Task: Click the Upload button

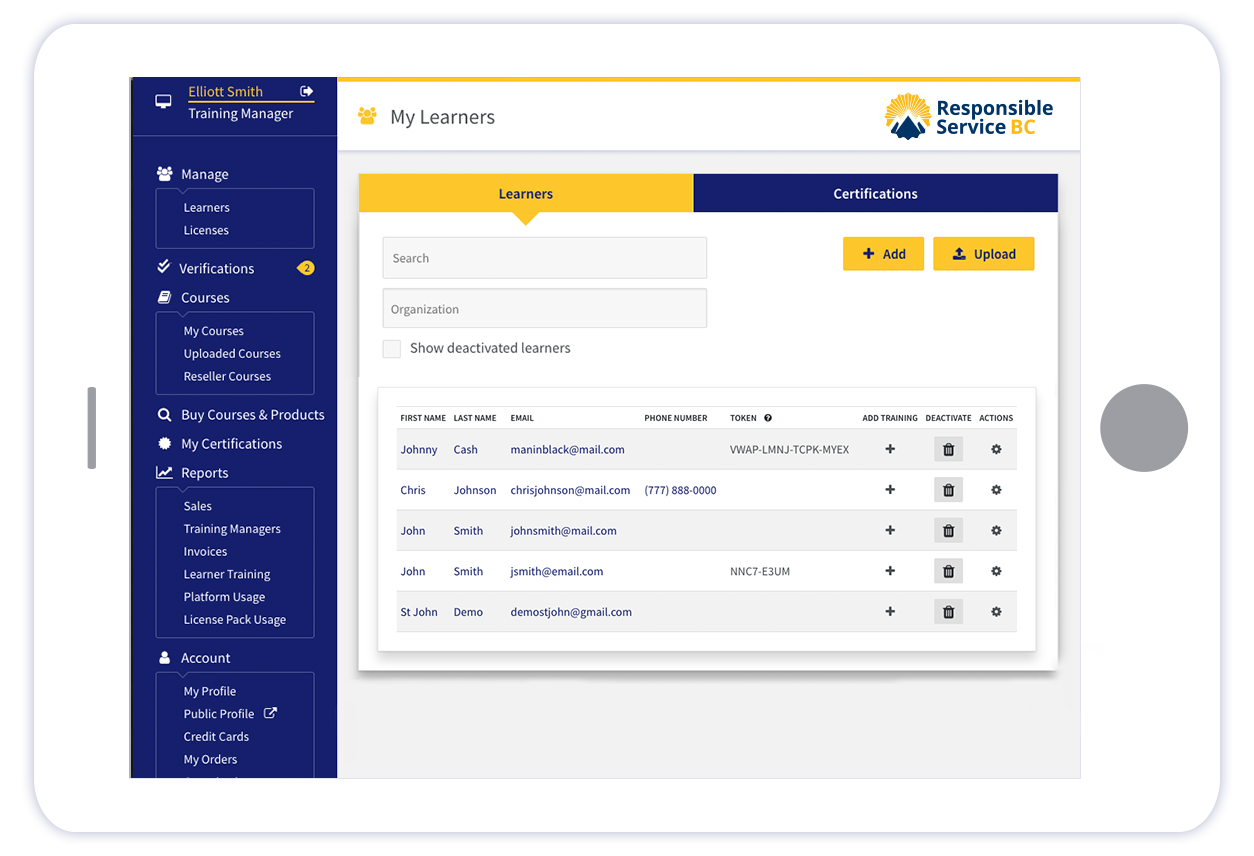Action: (x=983, y=254)
